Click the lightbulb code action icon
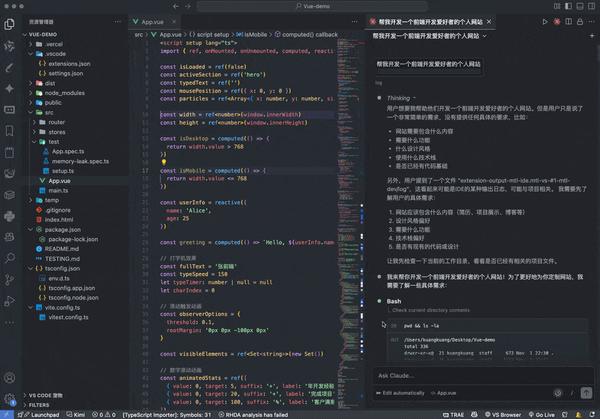Screen dimensions: 600x419 (x=164, y=162)
